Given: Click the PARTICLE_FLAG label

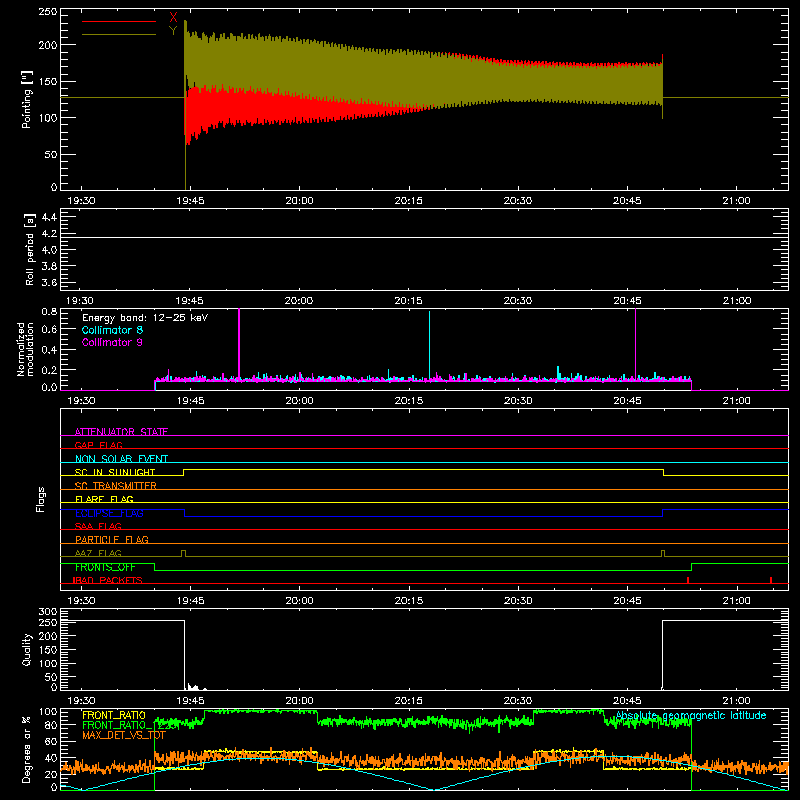Looking at the screenshot, I should (x=112, y=539).
